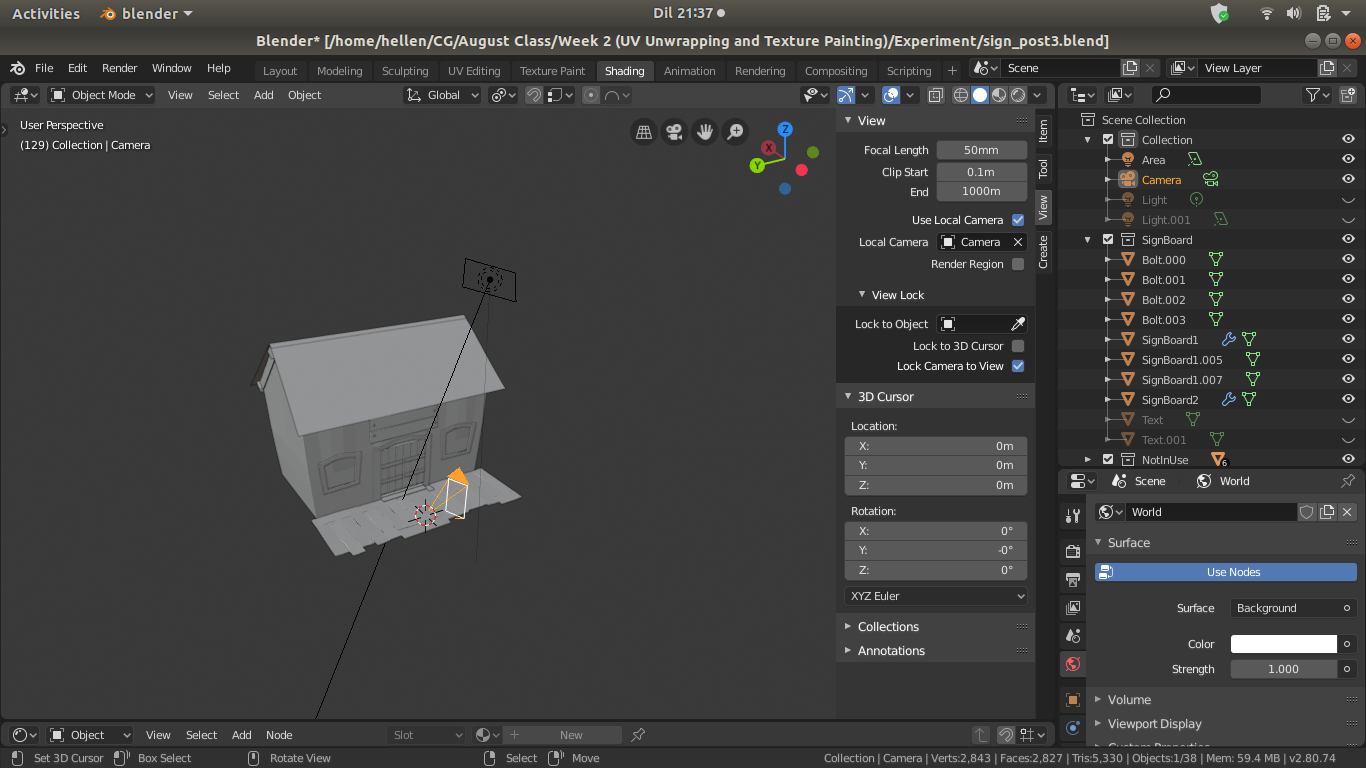Screen dimensions: 1366x768
Task: Switch to the UV Editing workspace
Action: 474,71
